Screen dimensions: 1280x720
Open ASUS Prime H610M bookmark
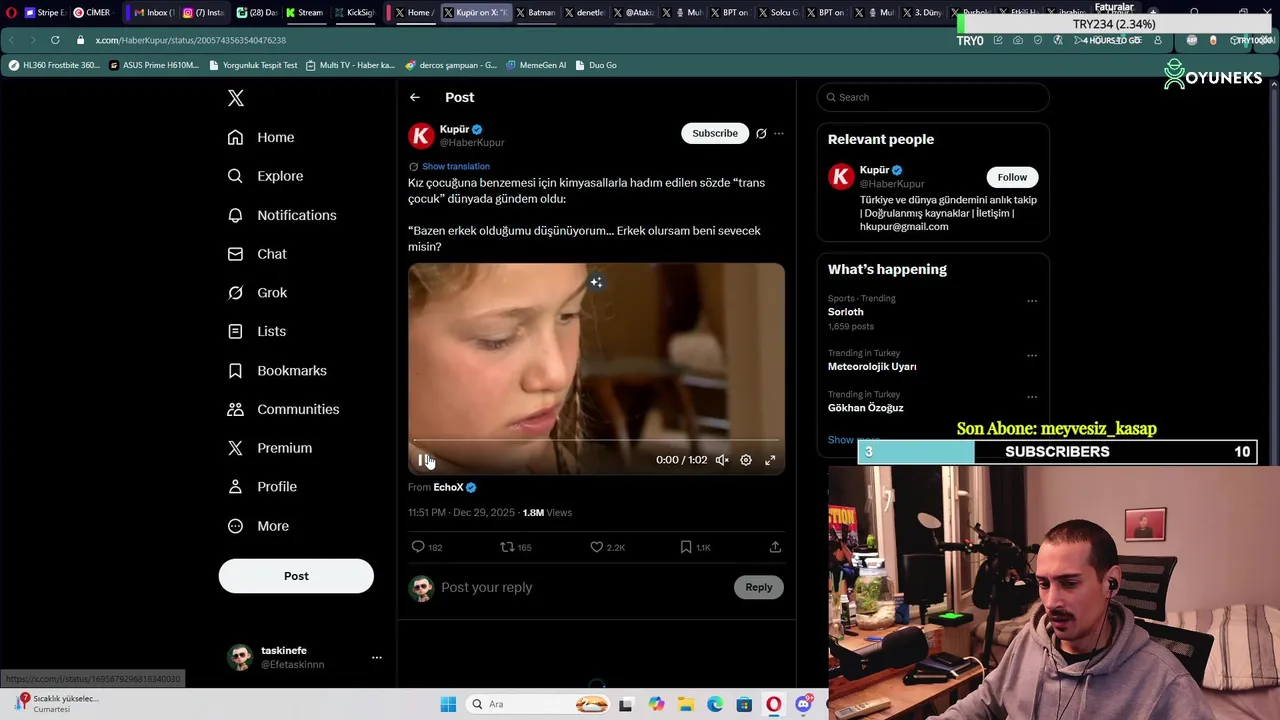pos(154,65)
